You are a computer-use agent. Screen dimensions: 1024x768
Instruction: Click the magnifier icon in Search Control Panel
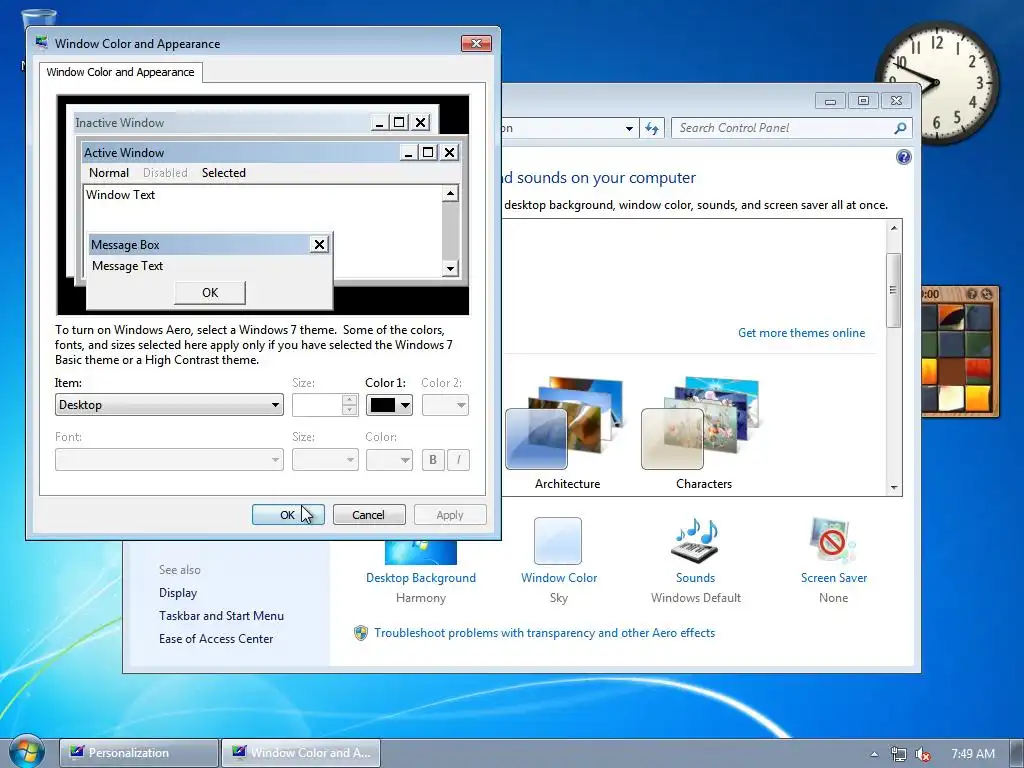pos(900,128)
